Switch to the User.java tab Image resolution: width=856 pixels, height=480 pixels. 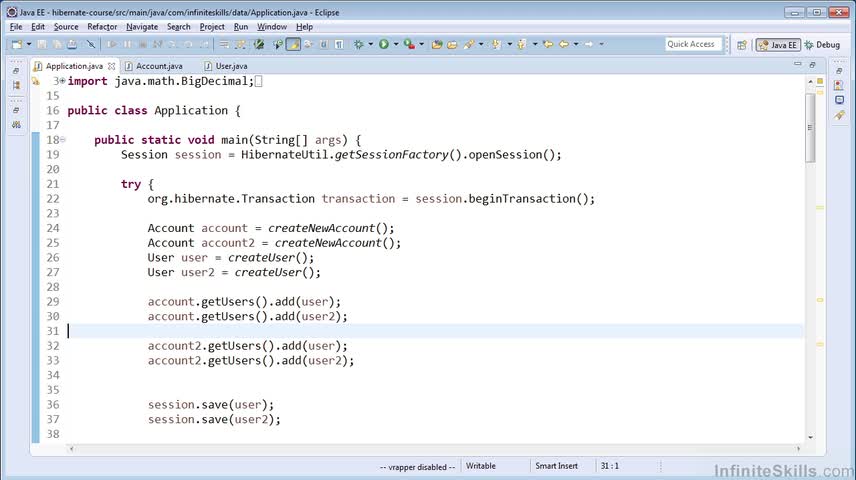point(225,66)
